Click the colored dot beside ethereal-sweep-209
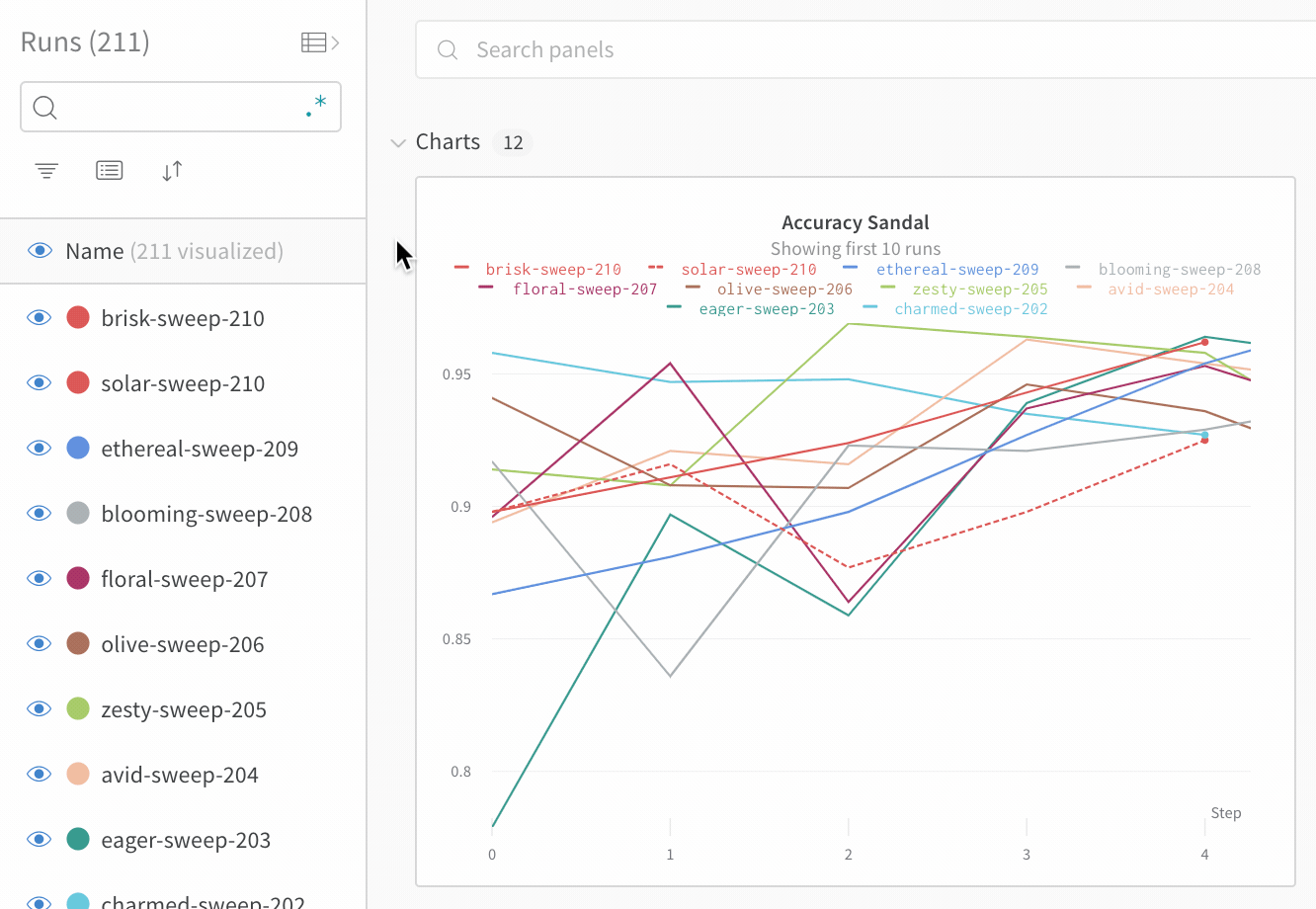Screen dimensions: 1316x909 pos(77,447)
